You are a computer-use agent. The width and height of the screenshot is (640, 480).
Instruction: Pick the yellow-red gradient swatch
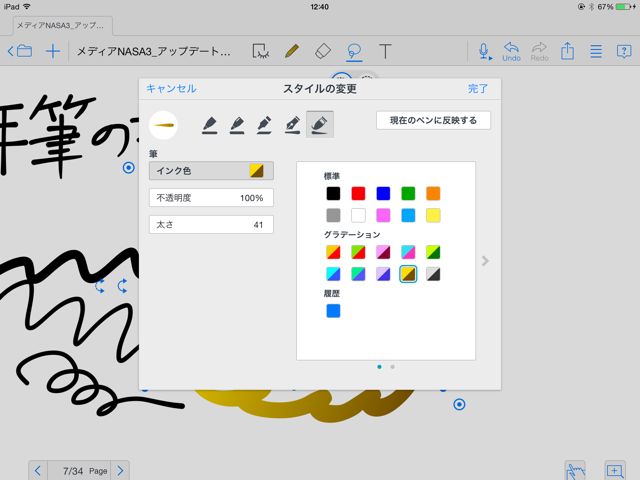point(333,252)
